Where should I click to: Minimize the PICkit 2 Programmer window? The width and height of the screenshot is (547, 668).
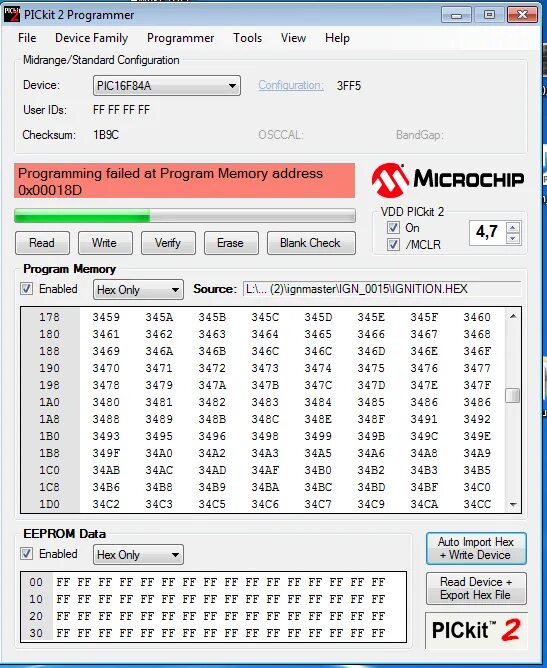point(456,15)
